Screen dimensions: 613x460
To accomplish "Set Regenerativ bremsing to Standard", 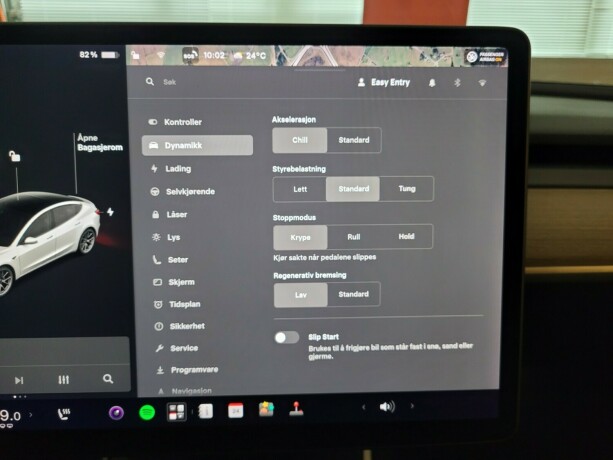I will [x=353, y=294].
